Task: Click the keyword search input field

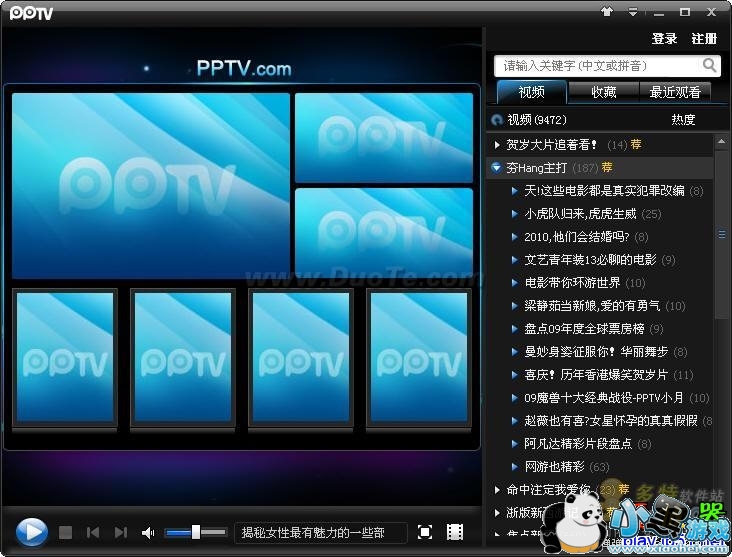Action: click(x=598, y=66)
